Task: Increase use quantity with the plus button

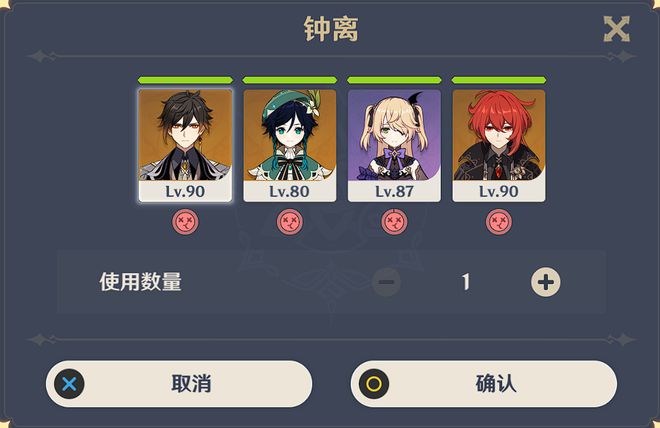Action: [546, 282]
